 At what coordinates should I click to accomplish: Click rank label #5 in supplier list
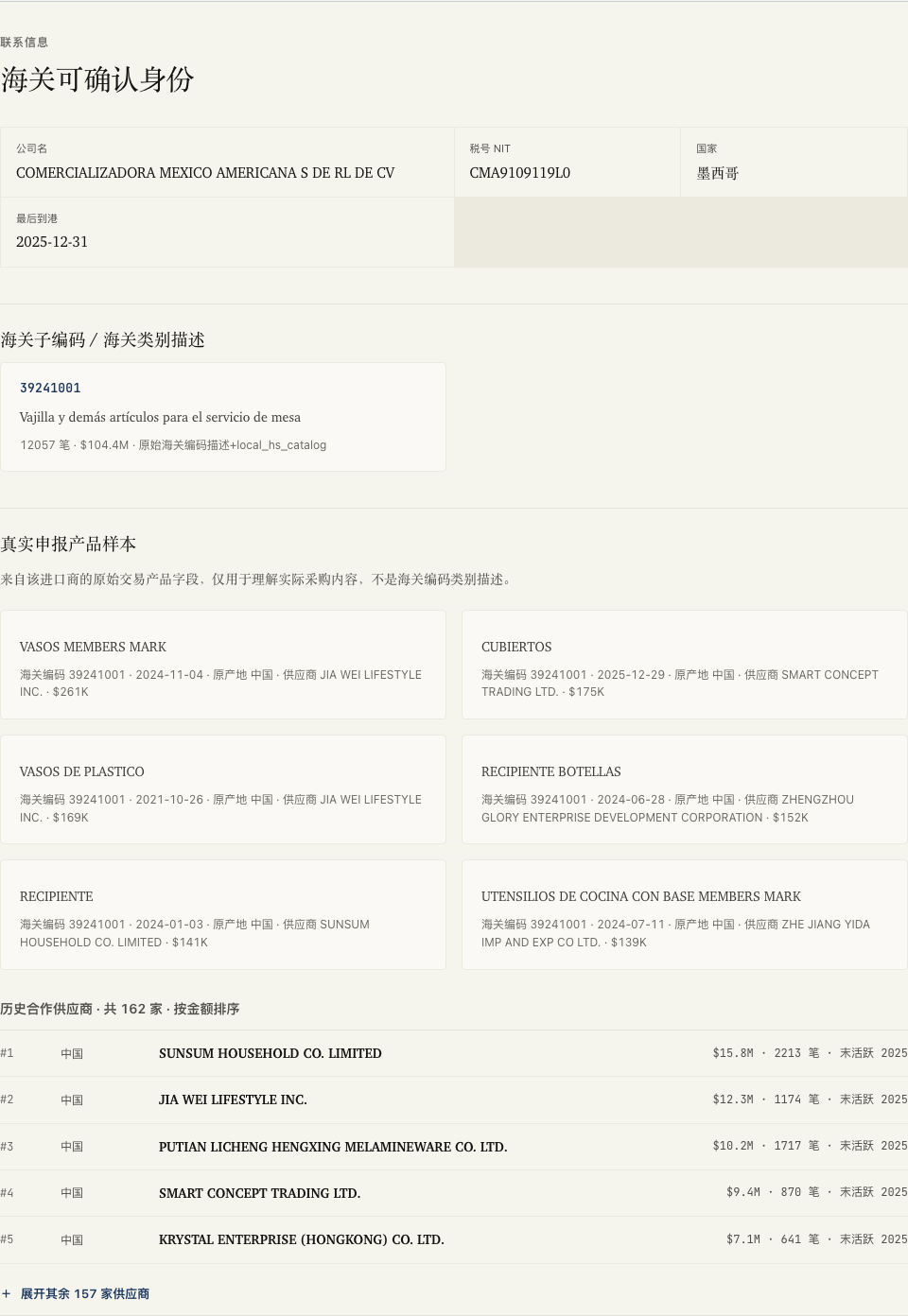tap(7, 1239)
